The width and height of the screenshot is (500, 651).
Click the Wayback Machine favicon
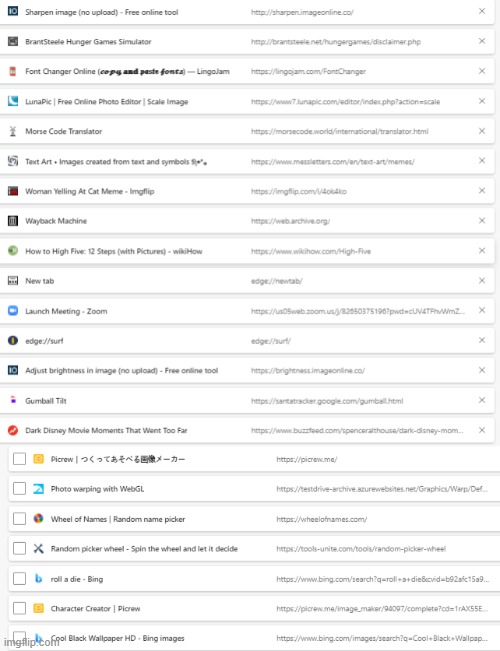13,220
